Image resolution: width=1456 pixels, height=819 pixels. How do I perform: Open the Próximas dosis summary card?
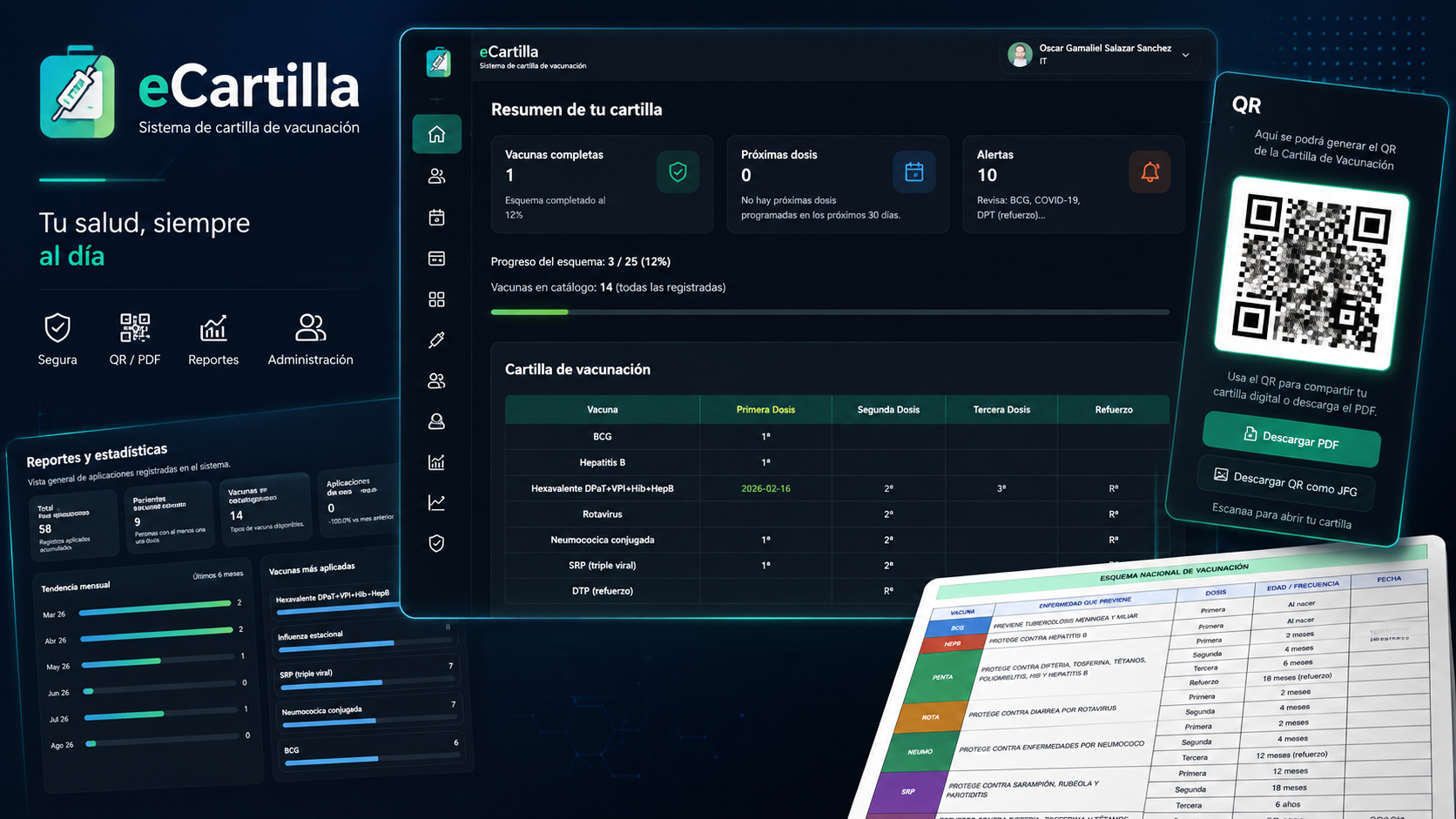(838, 184)
